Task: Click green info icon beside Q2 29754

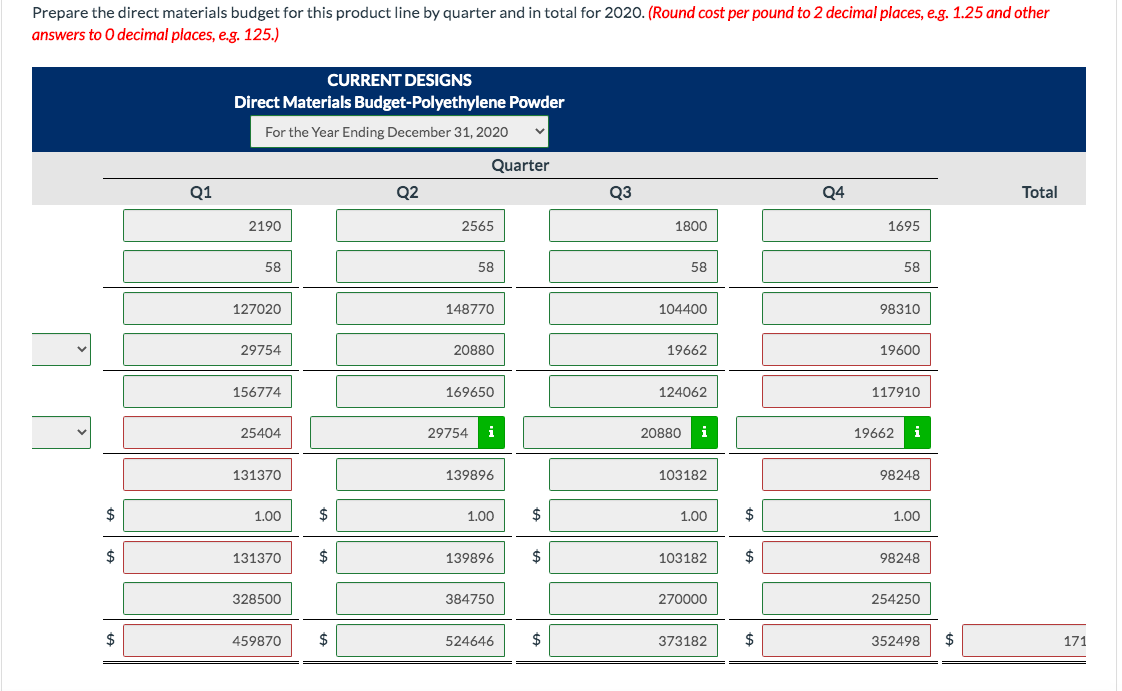Action: [x=491, y=433]
